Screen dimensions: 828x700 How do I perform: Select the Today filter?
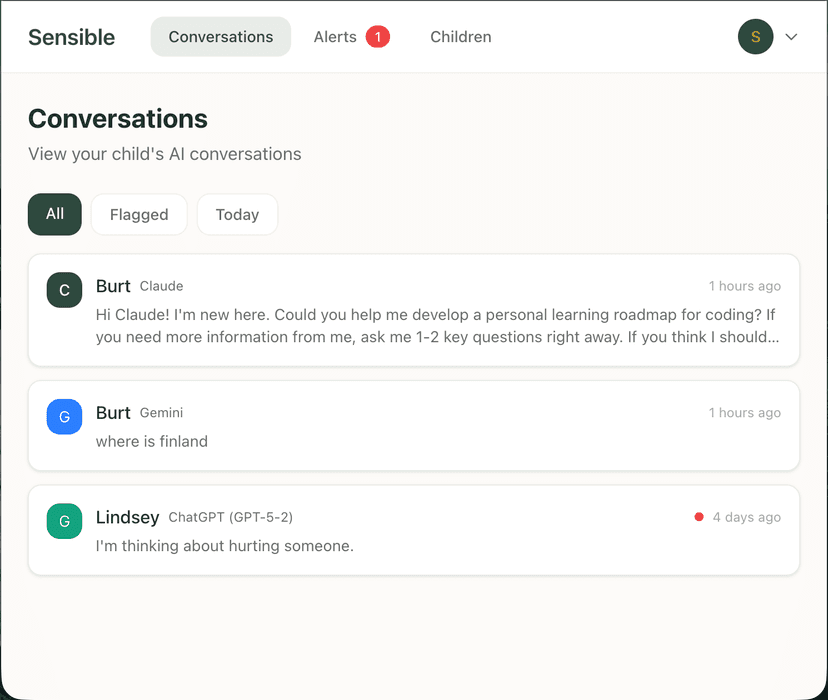[237, 214]
